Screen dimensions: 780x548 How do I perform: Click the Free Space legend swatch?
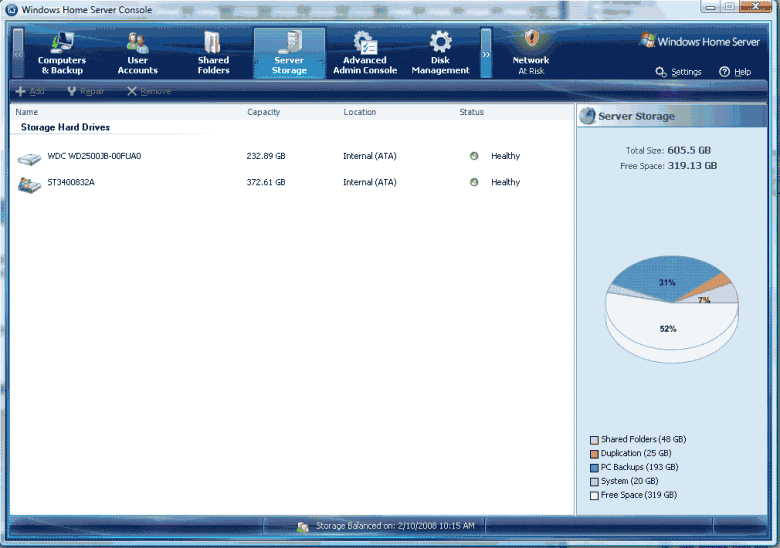click(594, 495)
